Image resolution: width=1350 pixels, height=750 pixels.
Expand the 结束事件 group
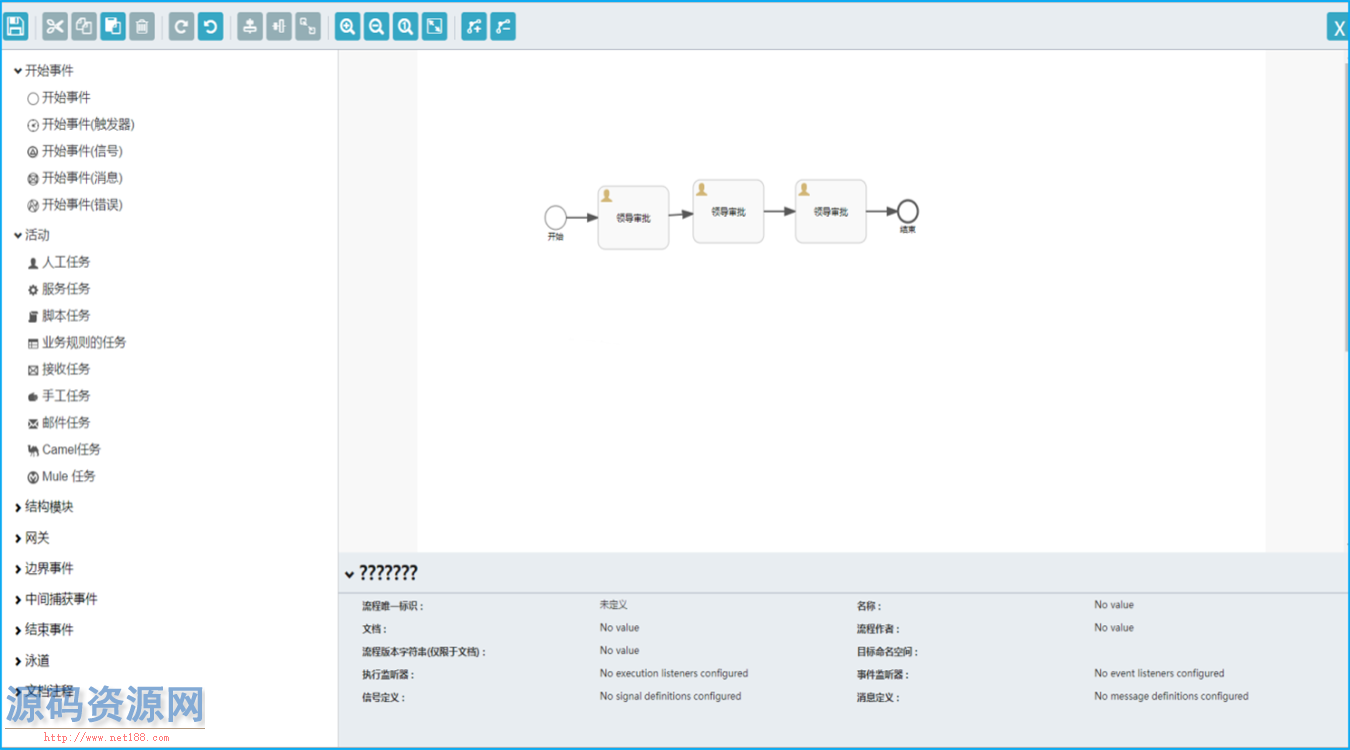point(43,630)
